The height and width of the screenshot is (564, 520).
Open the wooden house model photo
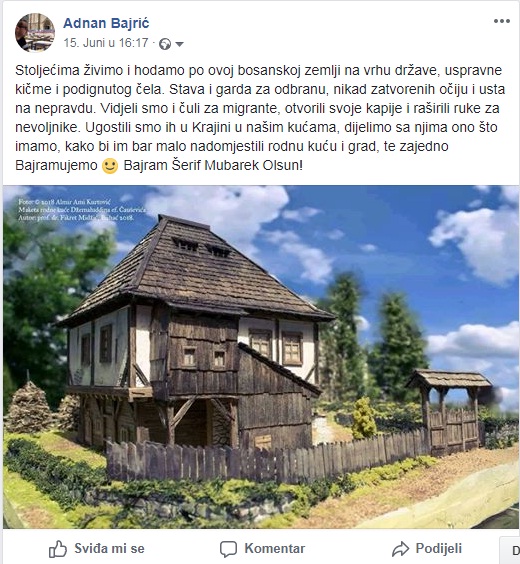click(261, 356)
